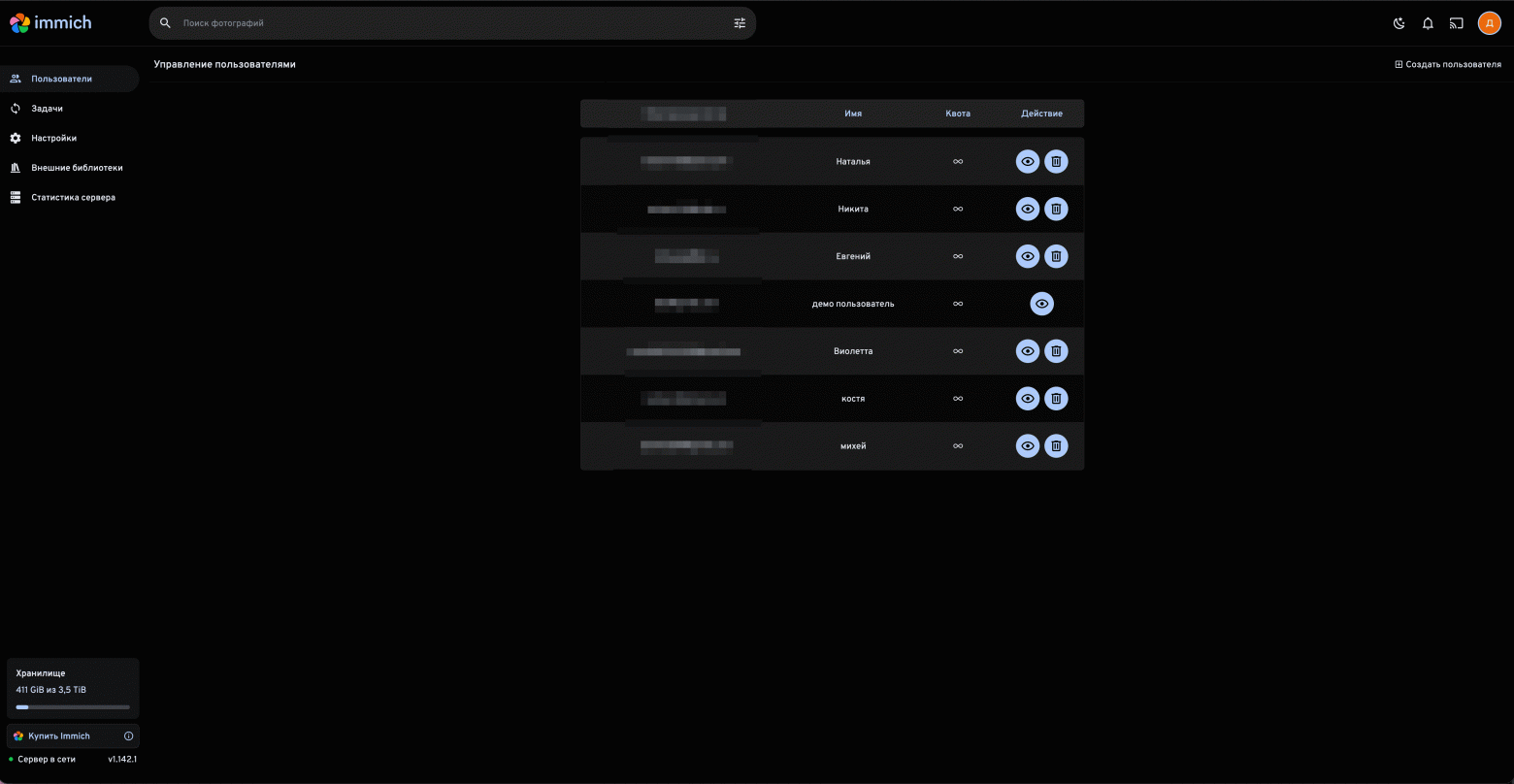Screen dimensions: 1514x784
Task: View user михей details (eye icon)
Action: tap(1028, 445)
